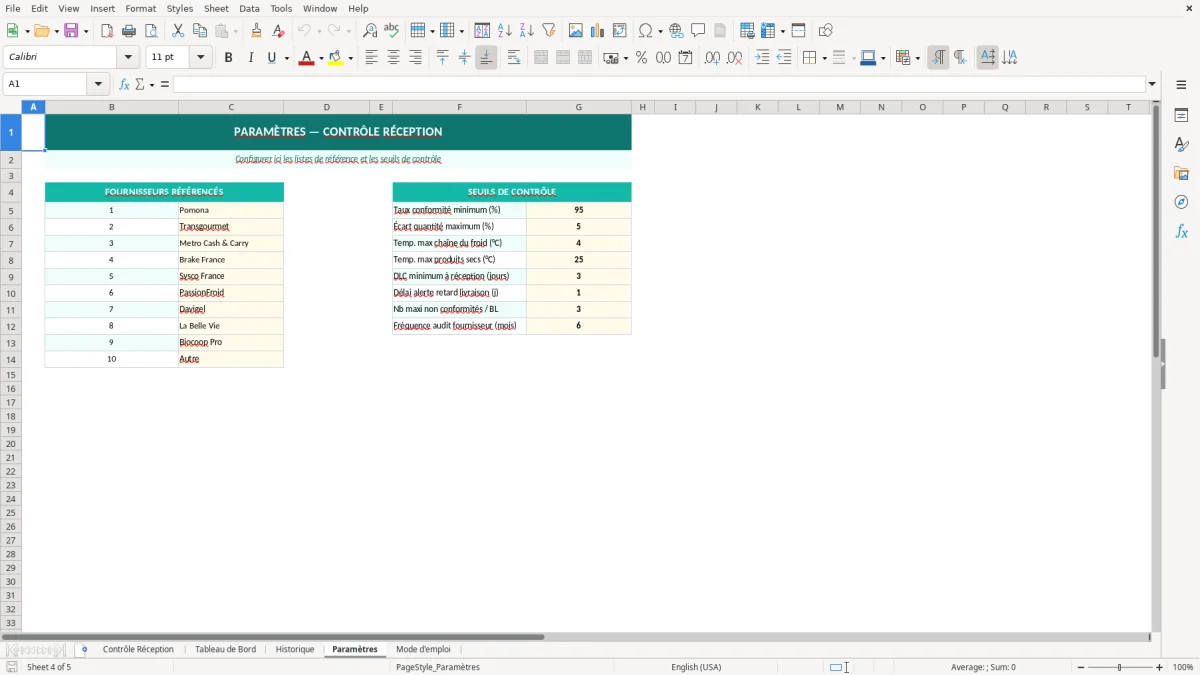Open Sidebar Gallery panel icon
This screenshot has height=675, width=1200.
(x=1181, y=174)
